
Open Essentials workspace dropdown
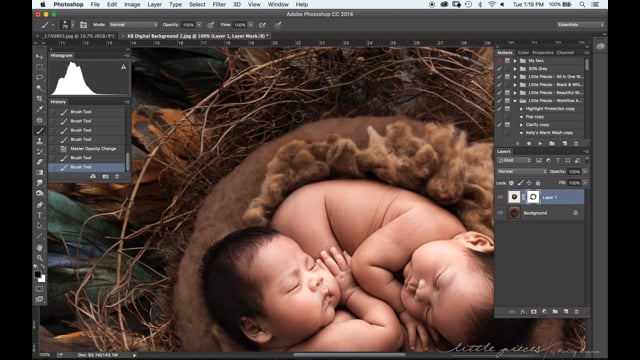click(x=580, y=25)
